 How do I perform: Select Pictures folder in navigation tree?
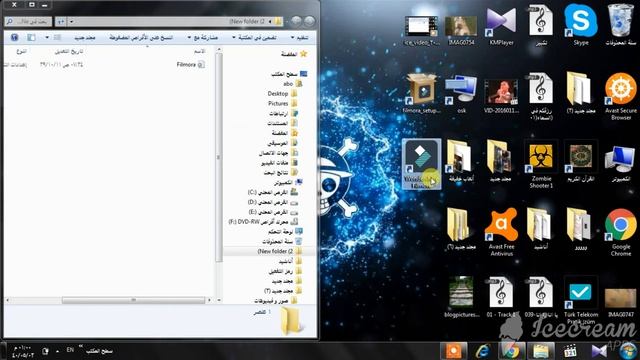click(283, 103)
